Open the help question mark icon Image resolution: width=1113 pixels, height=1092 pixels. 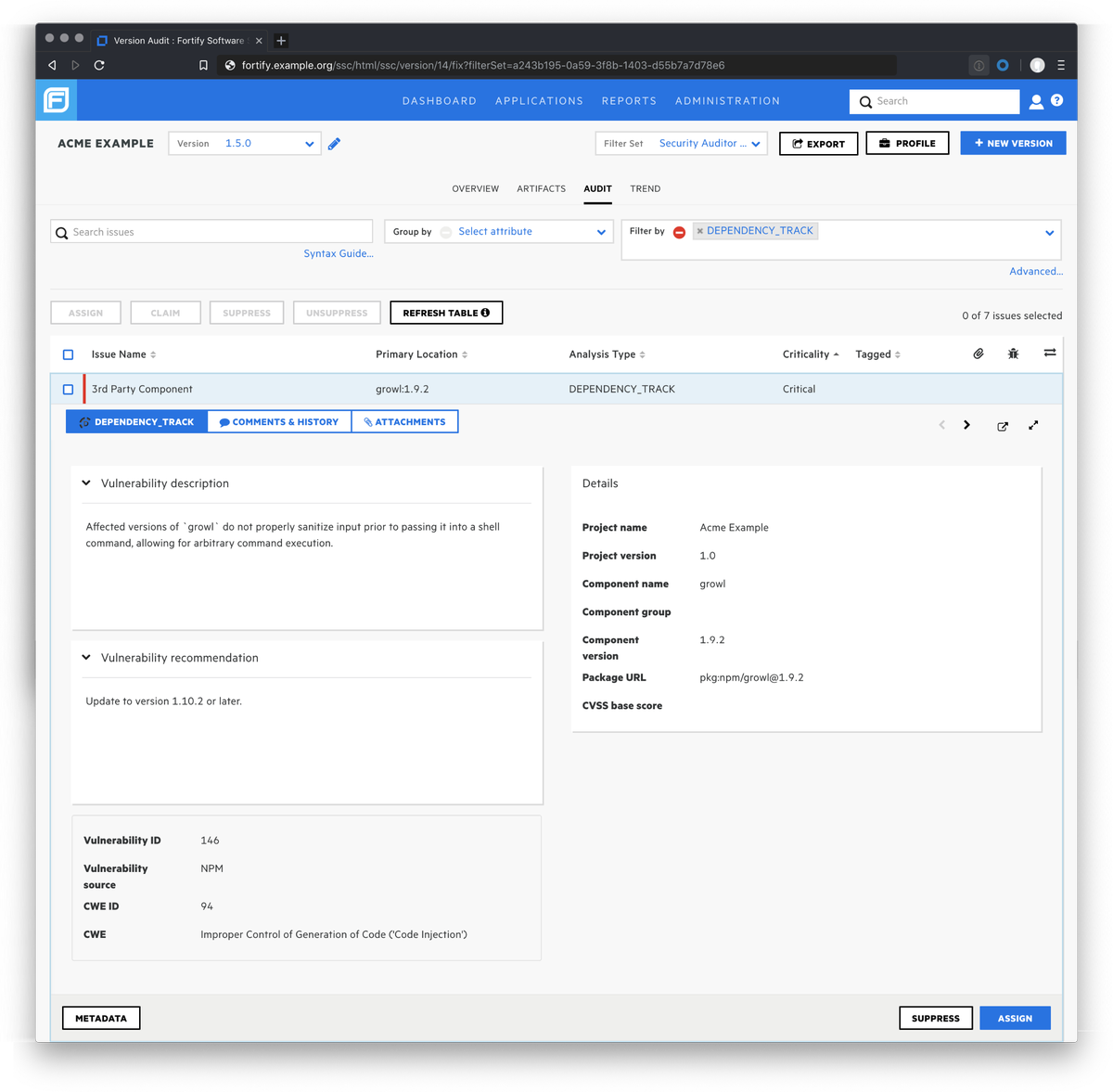(1057, 100)
